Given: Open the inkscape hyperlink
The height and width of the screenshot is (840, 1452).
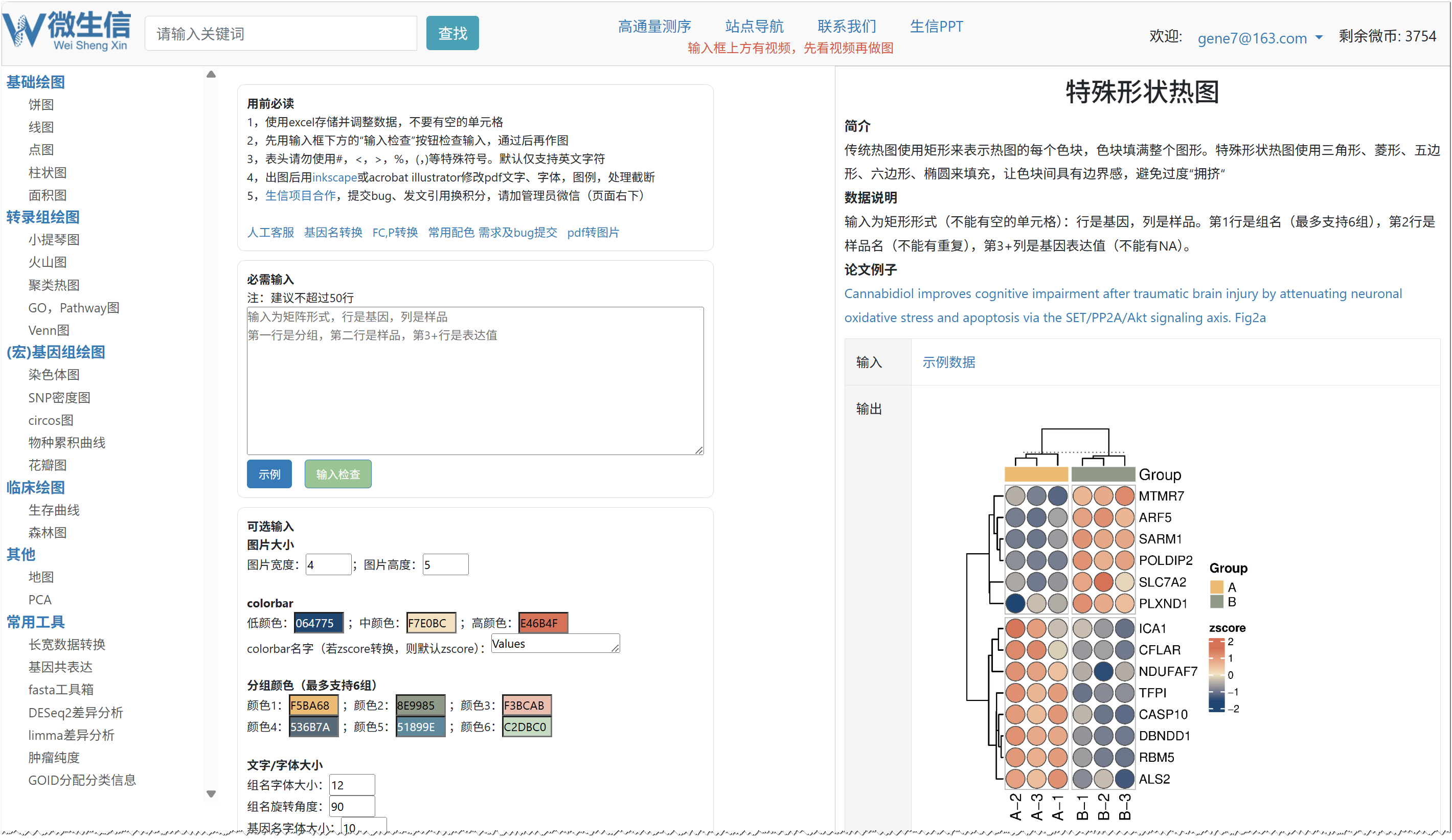Looking at the screenshot, I should click(x=334, y=177).
